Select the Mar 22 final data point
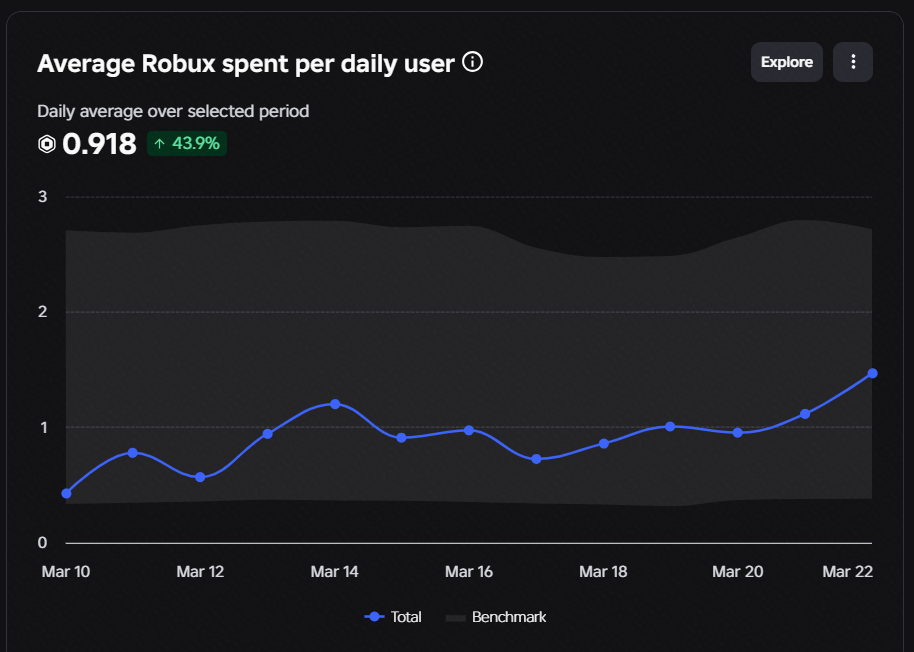 click(x=872, y=373)
